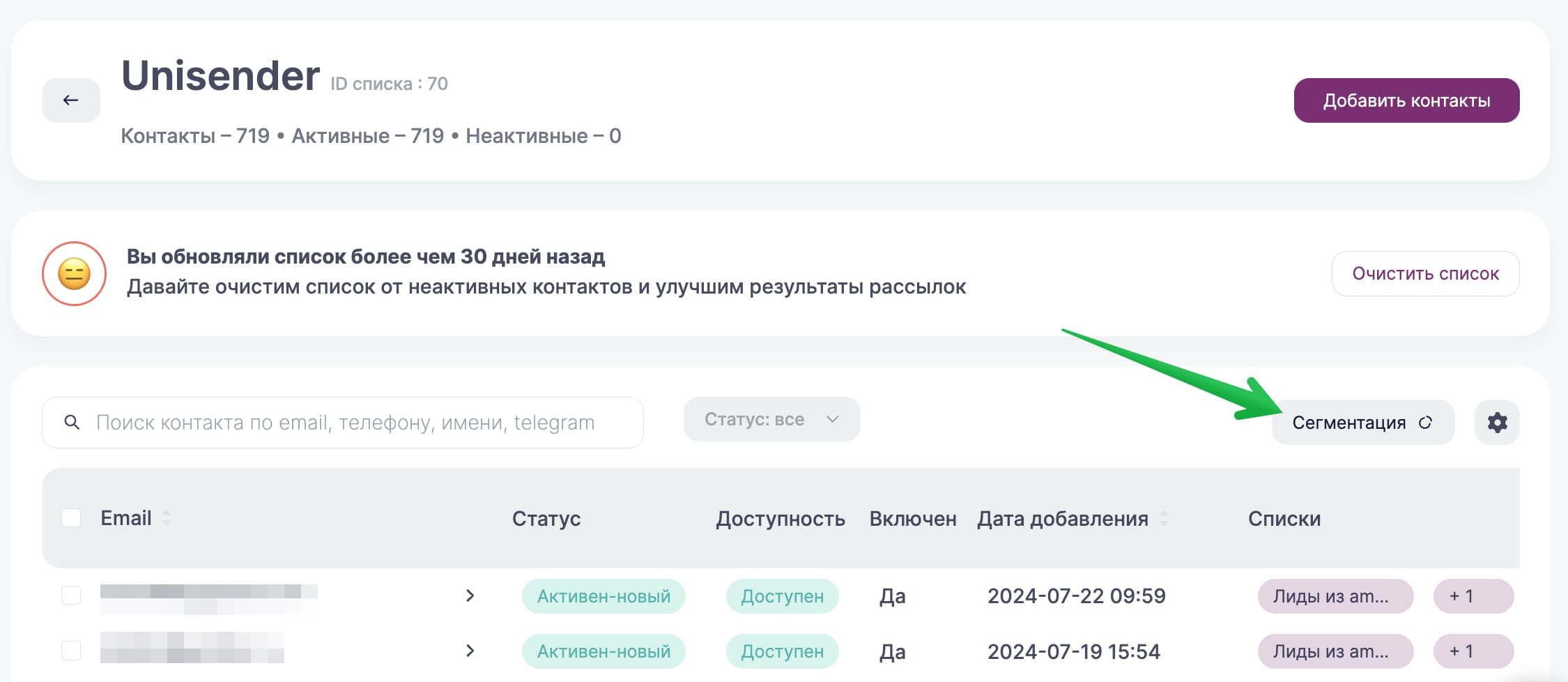
Task: Click the ID списка : 70 label
Action: click(x=389, y=84)
